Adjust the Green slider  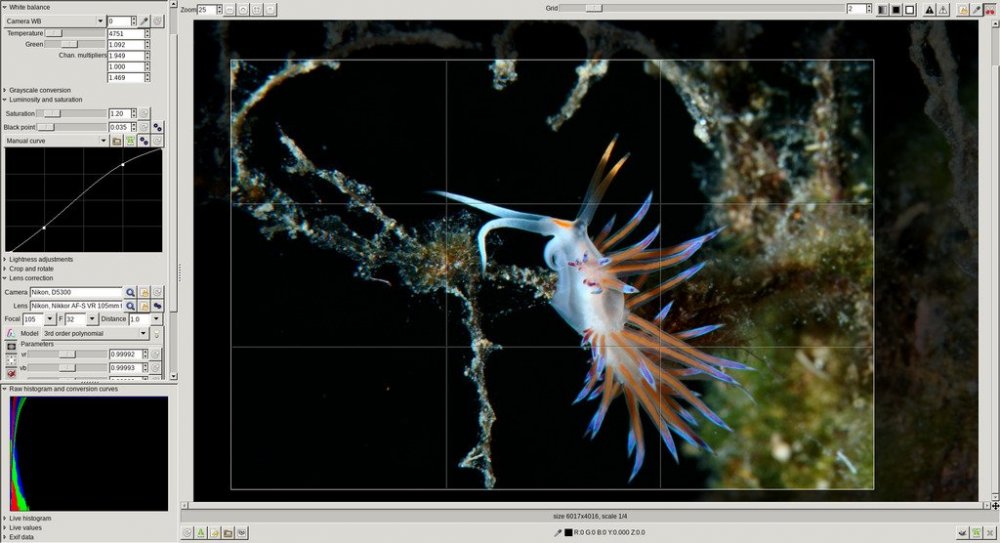point(75,45)
